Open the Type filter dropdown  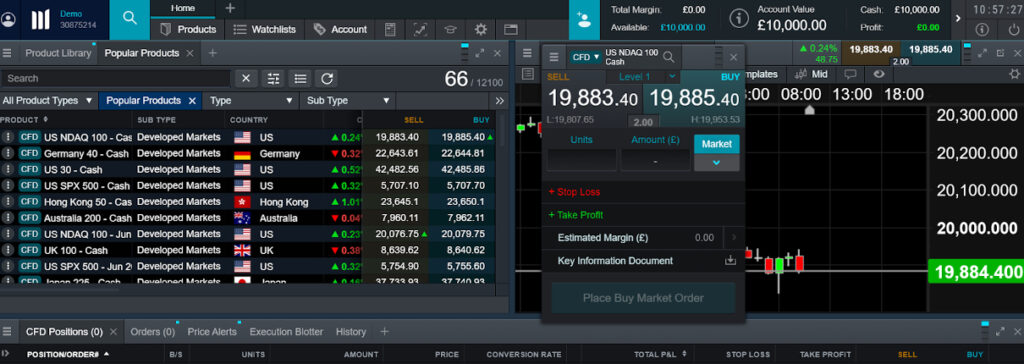(251, 101)
